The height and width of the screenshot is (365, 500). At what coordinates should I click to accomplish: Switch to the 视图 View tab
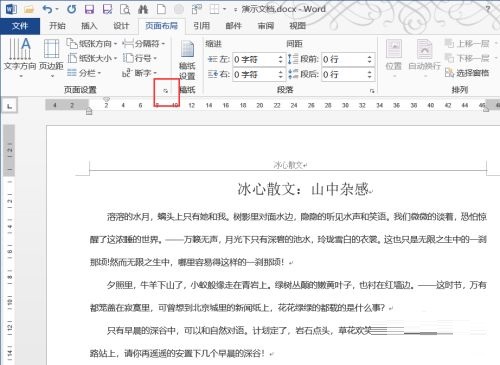click(297, 26)
